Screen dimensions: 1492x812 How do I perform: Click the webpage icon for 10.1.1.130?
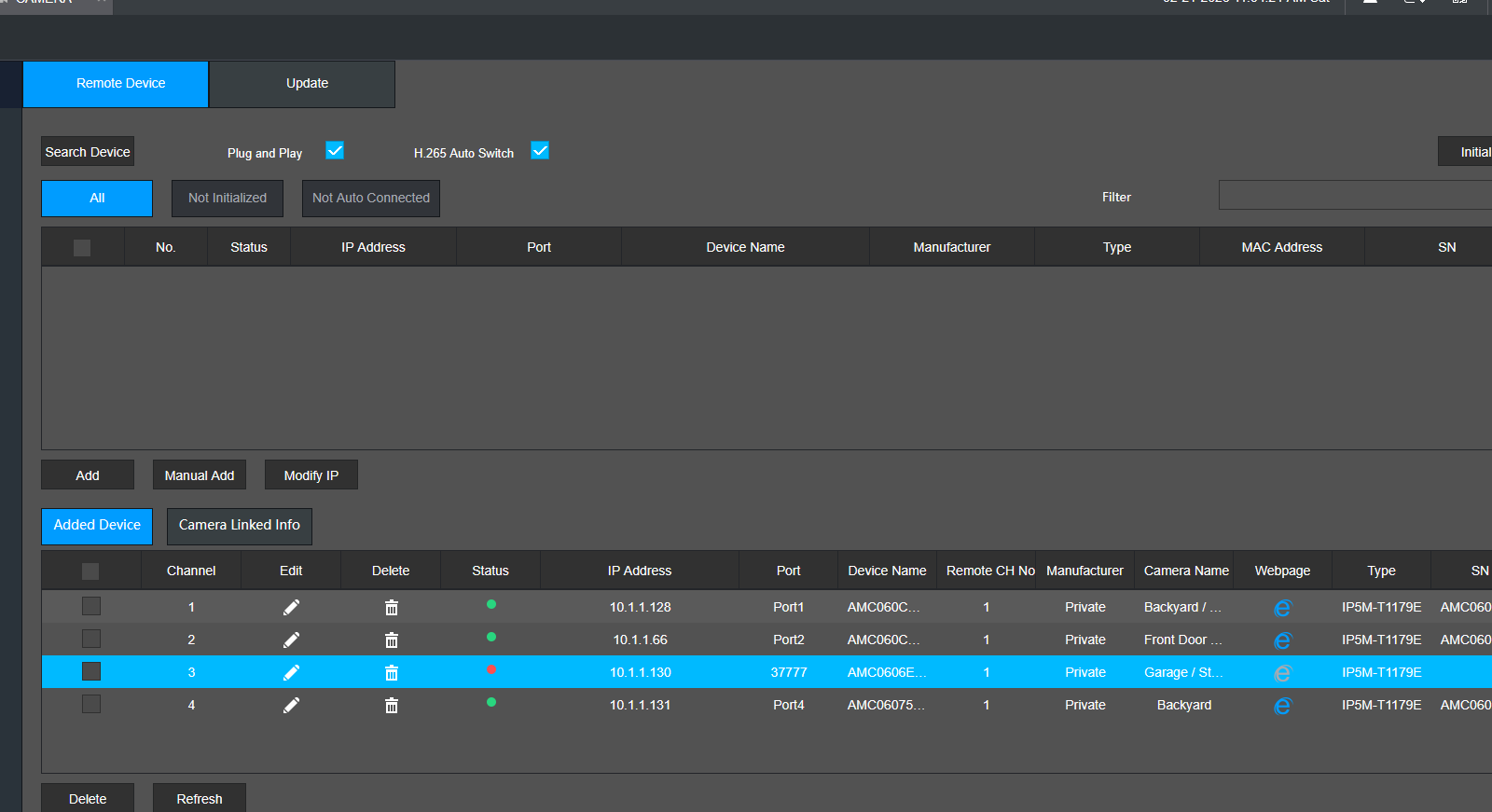1282,673
